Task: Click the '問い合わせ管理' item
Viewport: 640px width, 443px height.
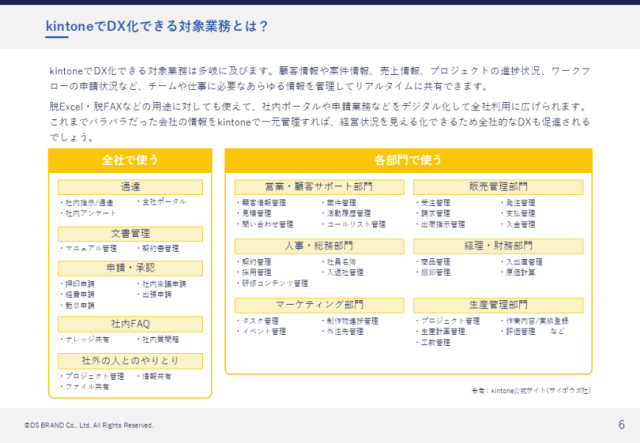Action: pos(267,224)
